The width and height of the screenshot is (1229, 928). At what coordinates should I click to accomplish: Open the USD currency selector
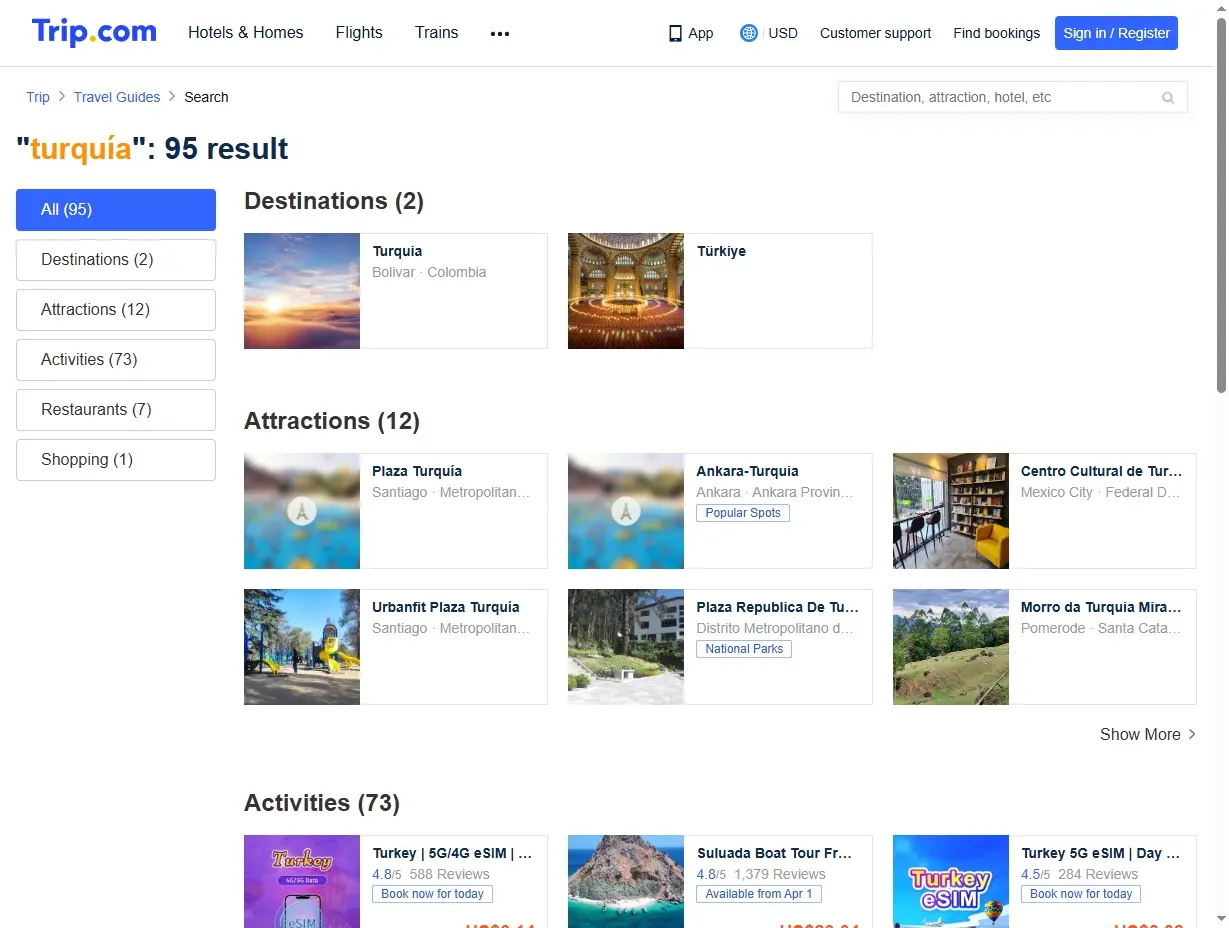point(783,33)
